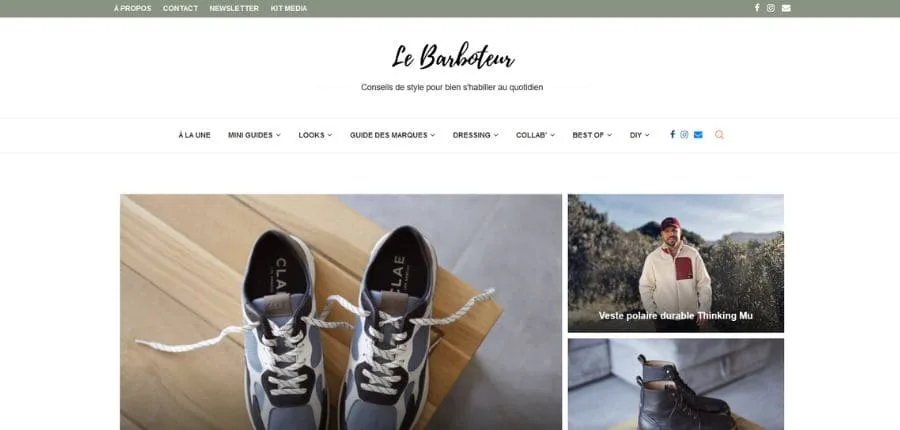The image size is (900, 430).
Task: Go to À la une menu item
Action: pos(194,135)
